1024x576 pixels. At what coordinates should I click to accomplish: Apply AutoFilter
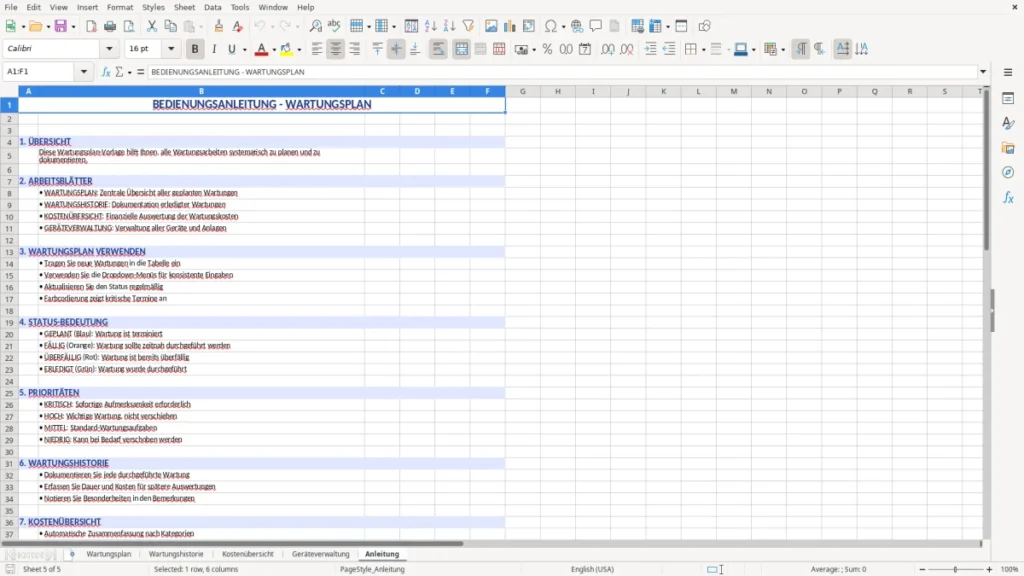[468, 26]
